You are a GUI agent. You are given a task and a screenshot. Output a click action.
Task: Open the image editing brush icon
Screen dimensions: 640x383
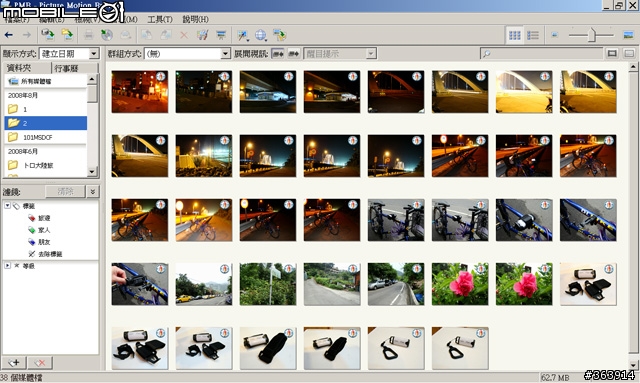tap(202, 35)
